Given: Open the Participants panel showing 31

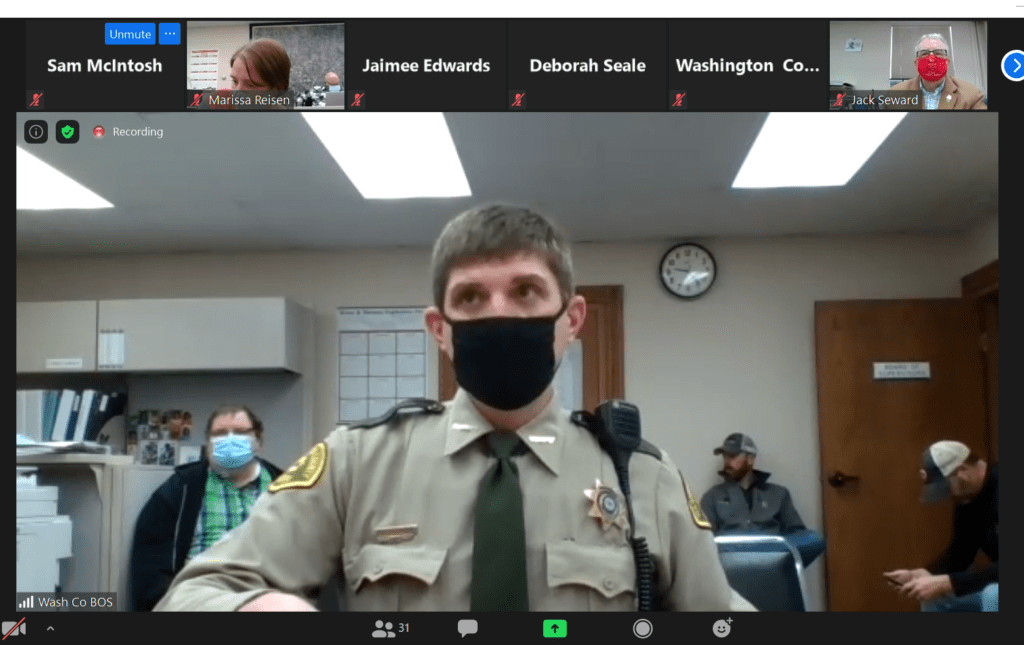Looking at the screenshot, I should coord(391,629).
